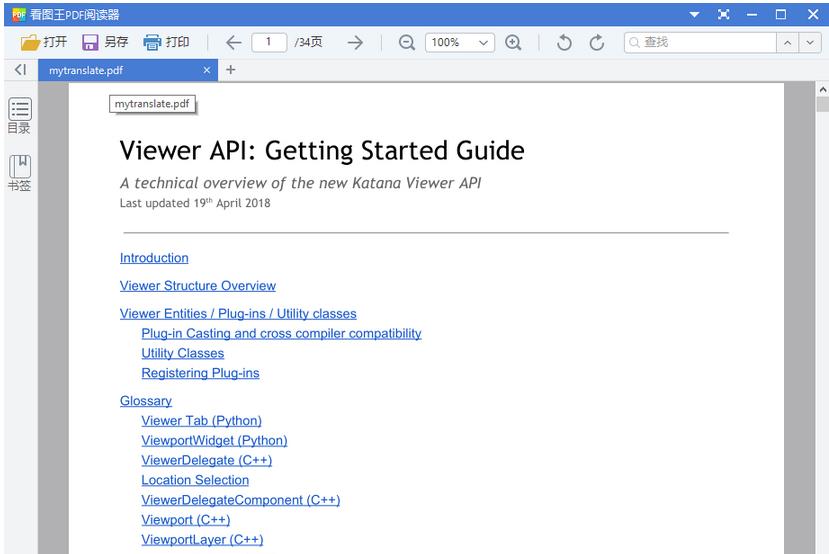Open the Viewer Structure Overview link
Image resolution: width=829 pixels, height=554 pixels.
[198, 286]
